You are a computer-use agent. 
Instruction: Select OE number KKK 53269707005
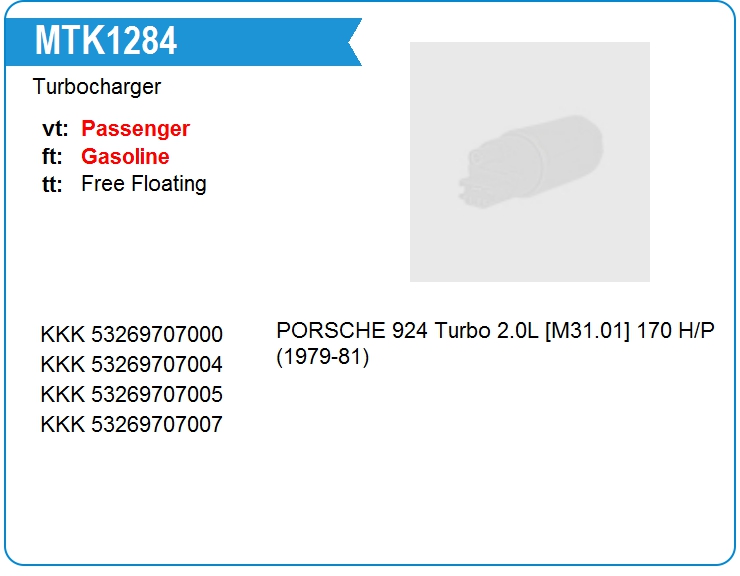(x=132, y=394)
